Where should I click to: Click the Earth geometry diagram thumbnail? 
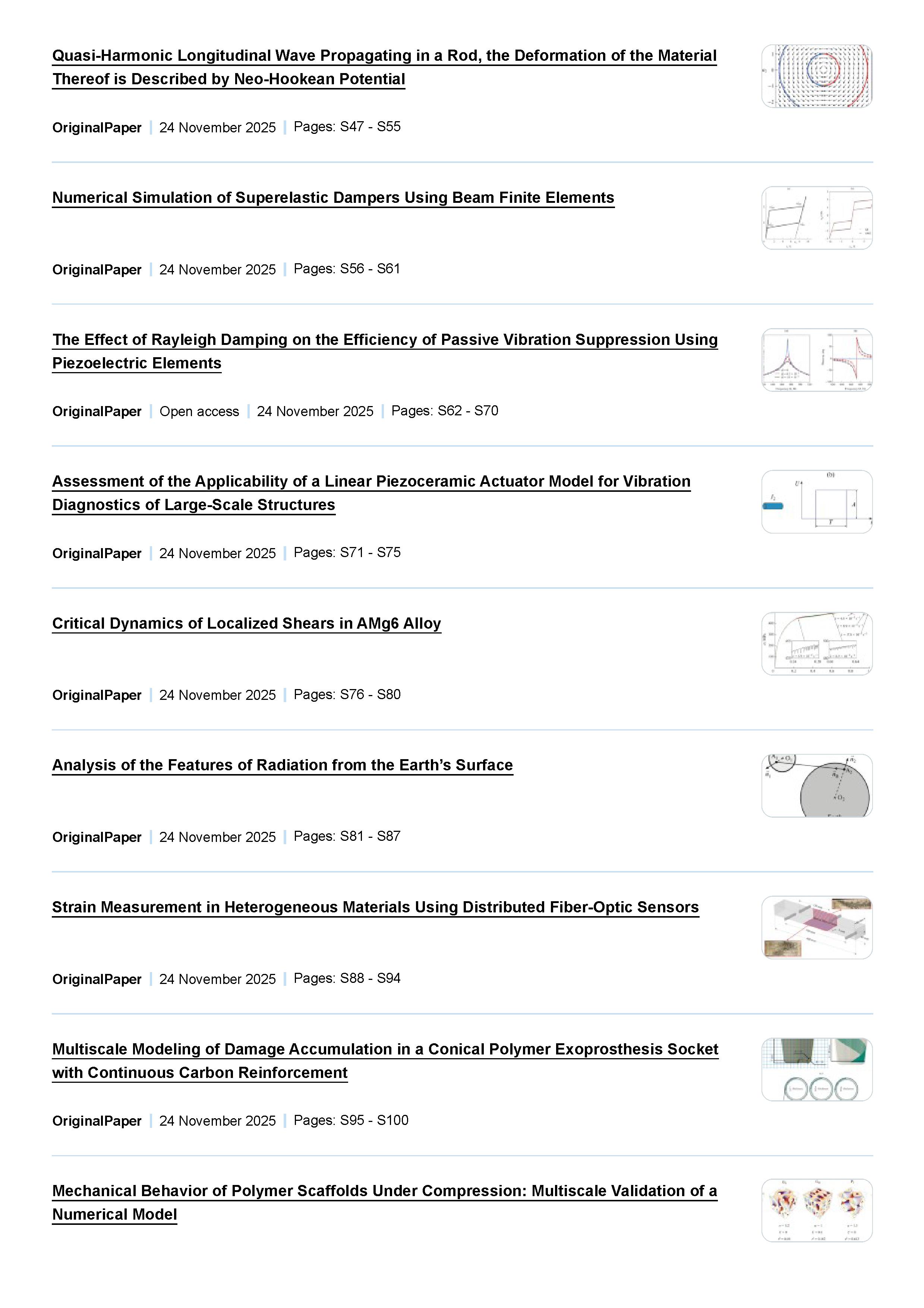click(x=816, y=785)
